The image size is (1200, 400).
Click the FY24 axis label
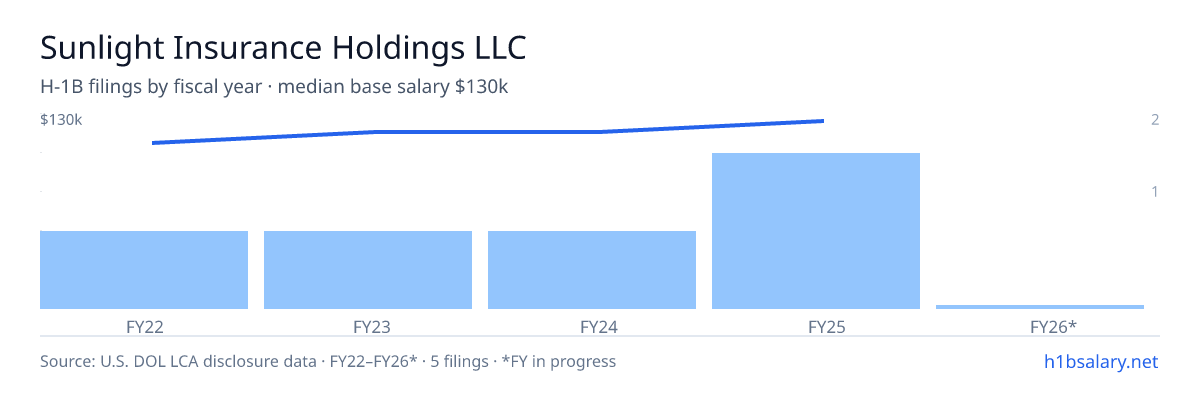click(592, 326)
